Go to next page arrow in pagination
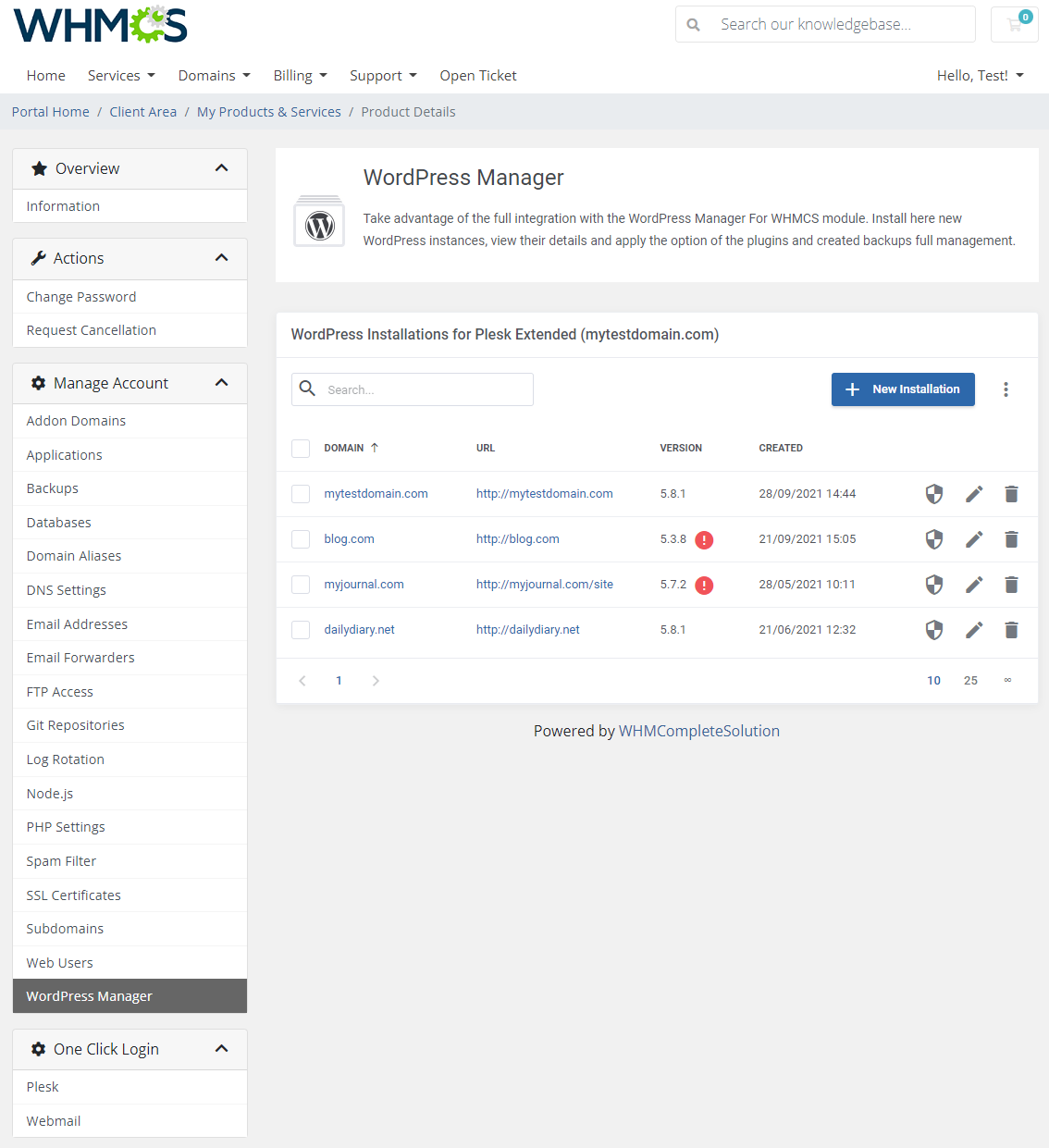1049x1148 pixels. point(376,681)
